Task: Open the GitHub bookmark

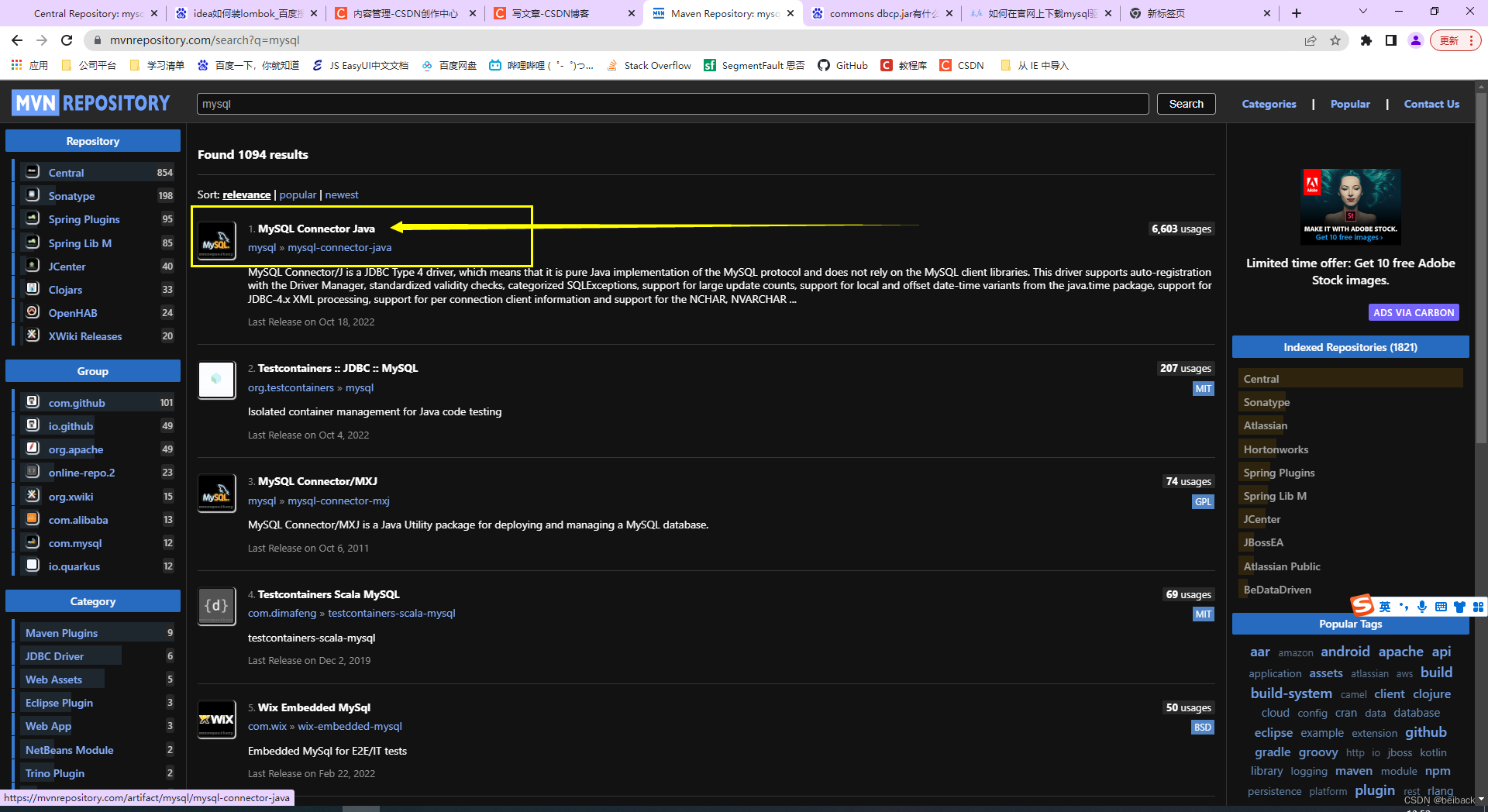Action: tap(843, 65)
